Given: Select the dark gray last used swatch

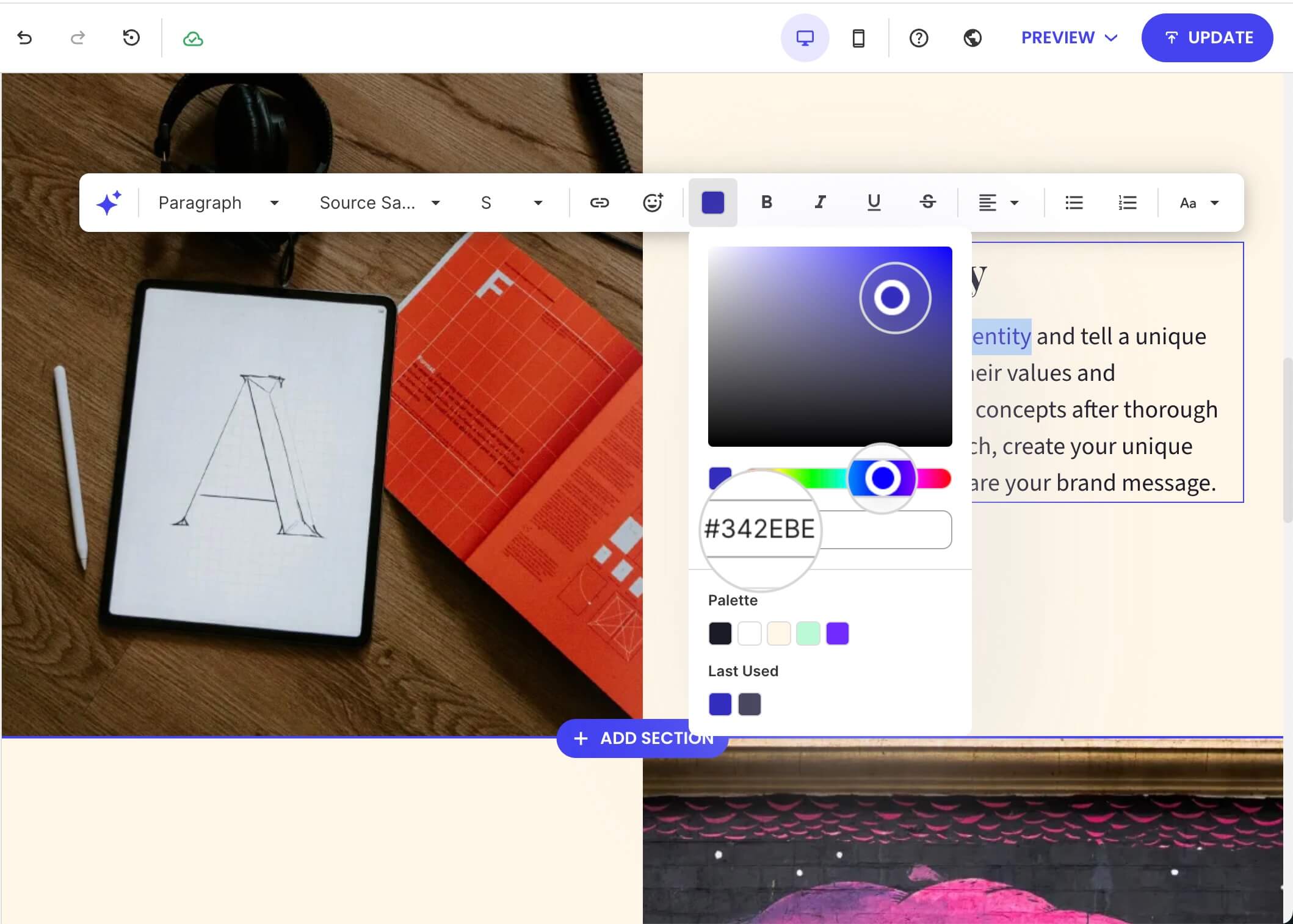Looking at the screenshot, I should click(x=749, y=704).
